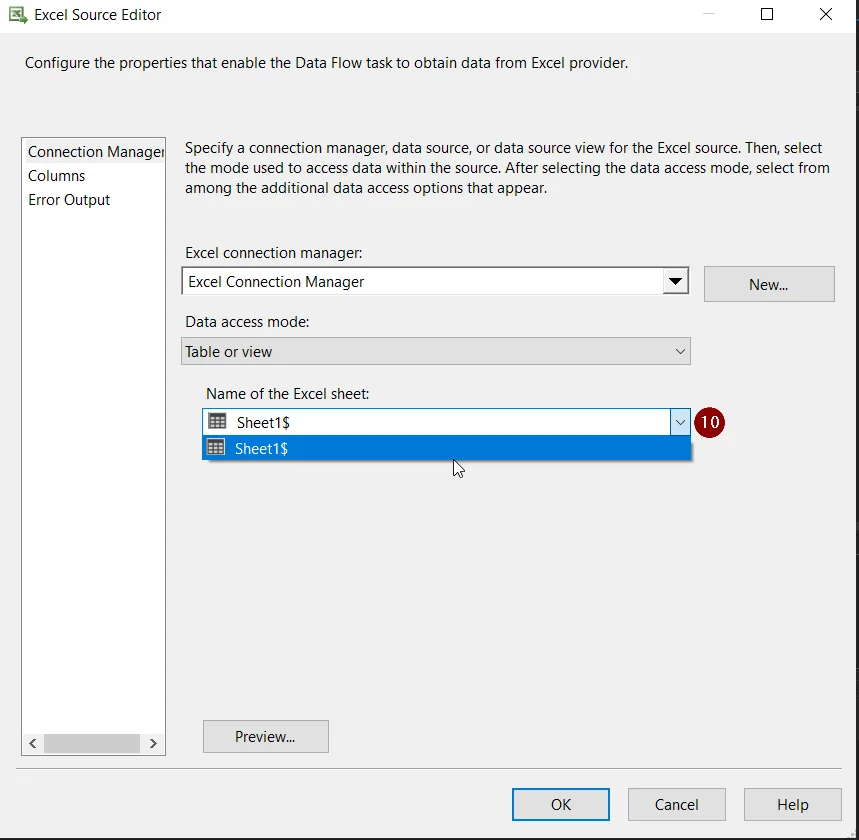Click the right scroll arrow in the page list

(153, 744)
